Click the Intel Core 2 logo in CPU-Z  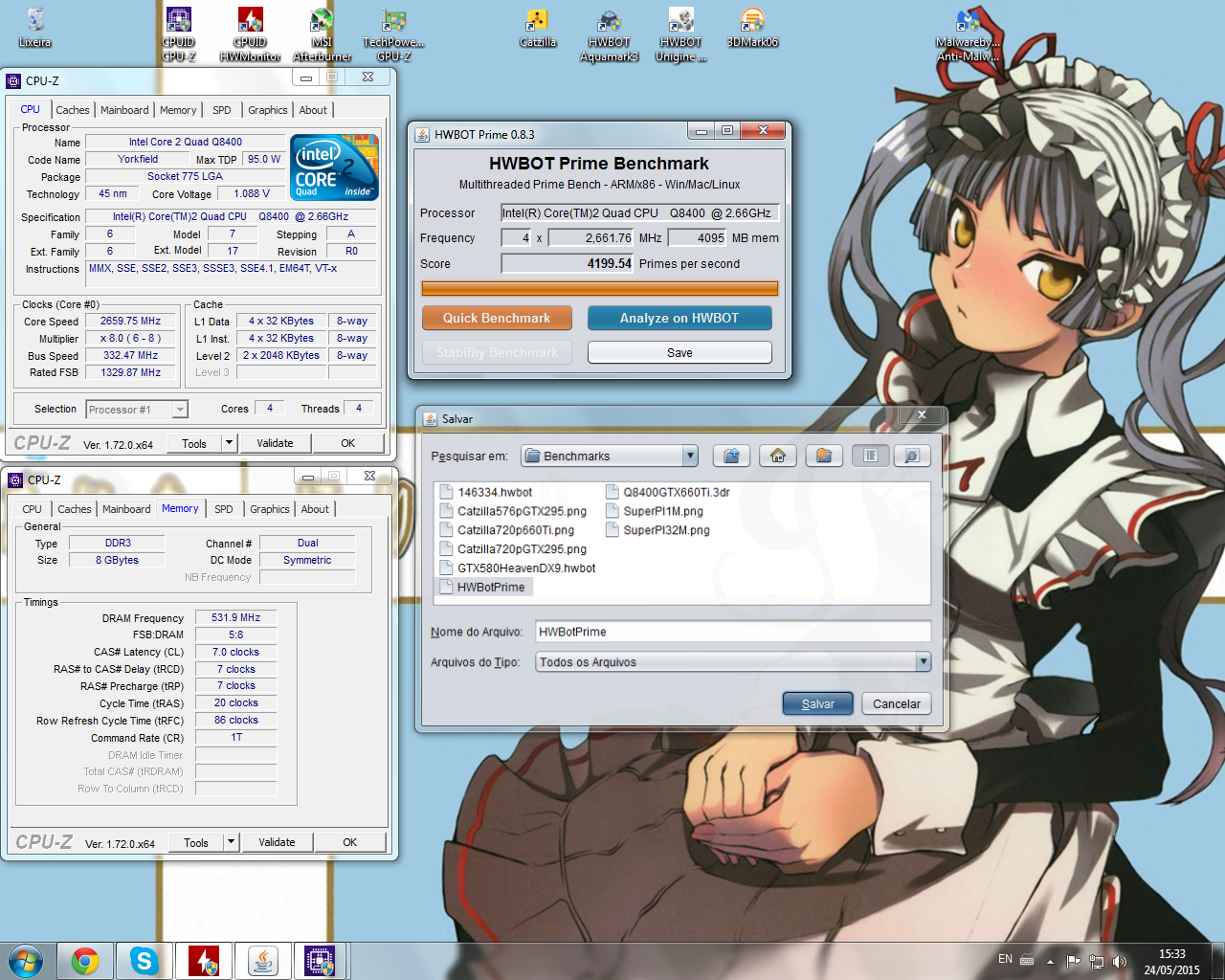(335, 167)
